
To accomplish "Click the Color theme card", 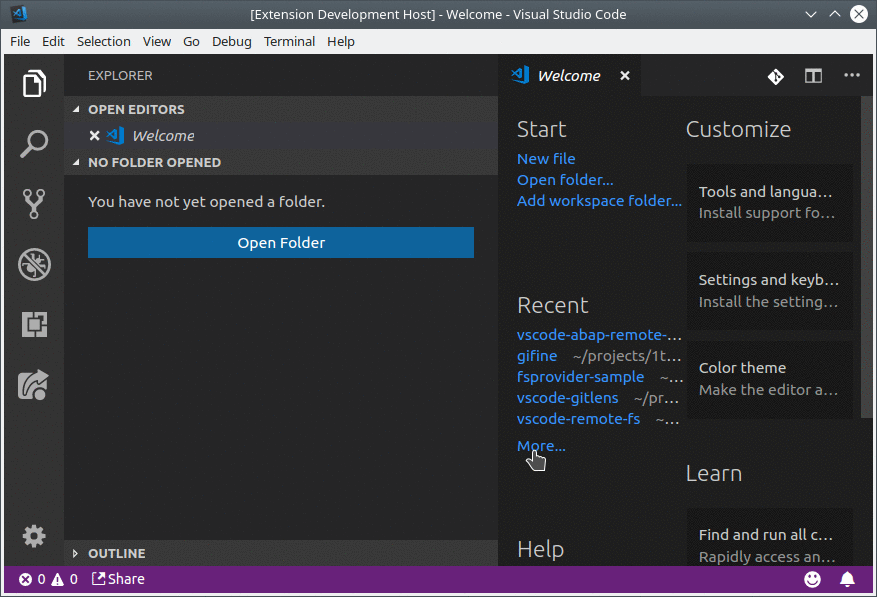I will (770, 379).
